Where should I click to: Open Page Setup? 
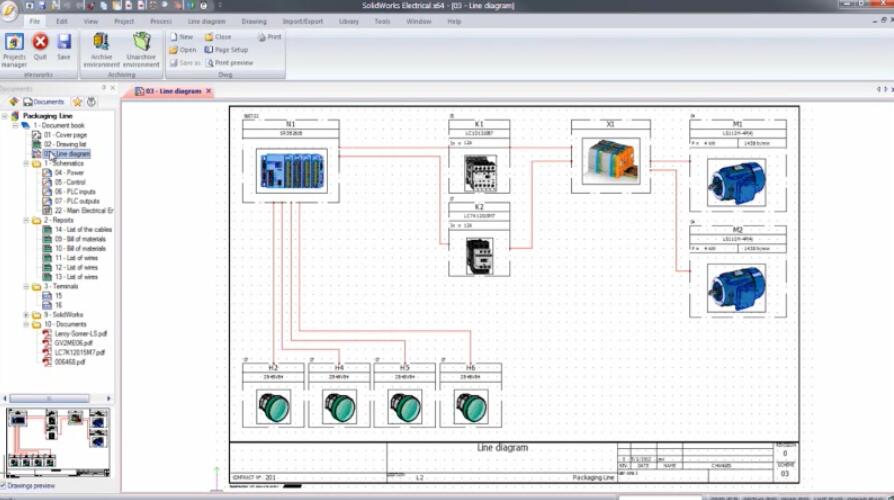pyautogui.click(x=226, y=50)
